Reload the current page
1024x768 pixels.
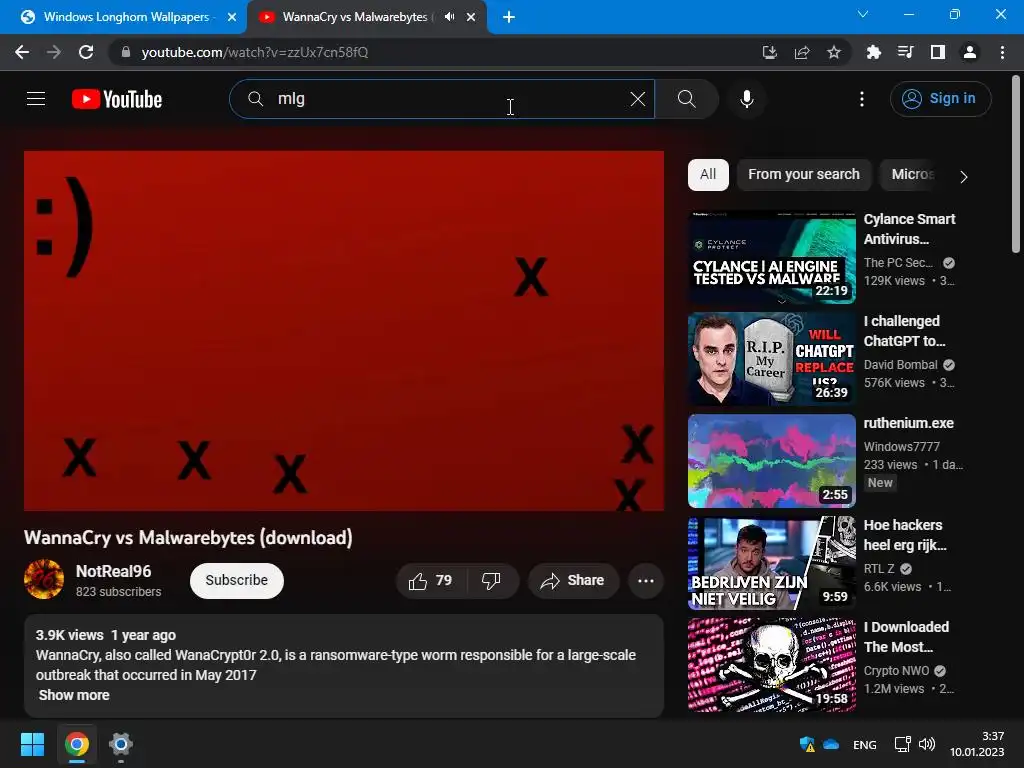click(x=86, y=52)
